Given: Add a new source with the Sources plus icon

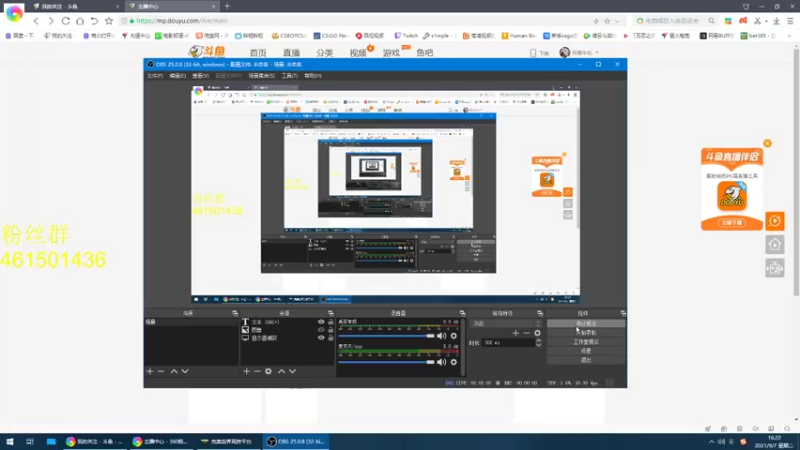Looking at the screenshot, I should point(246,371).
